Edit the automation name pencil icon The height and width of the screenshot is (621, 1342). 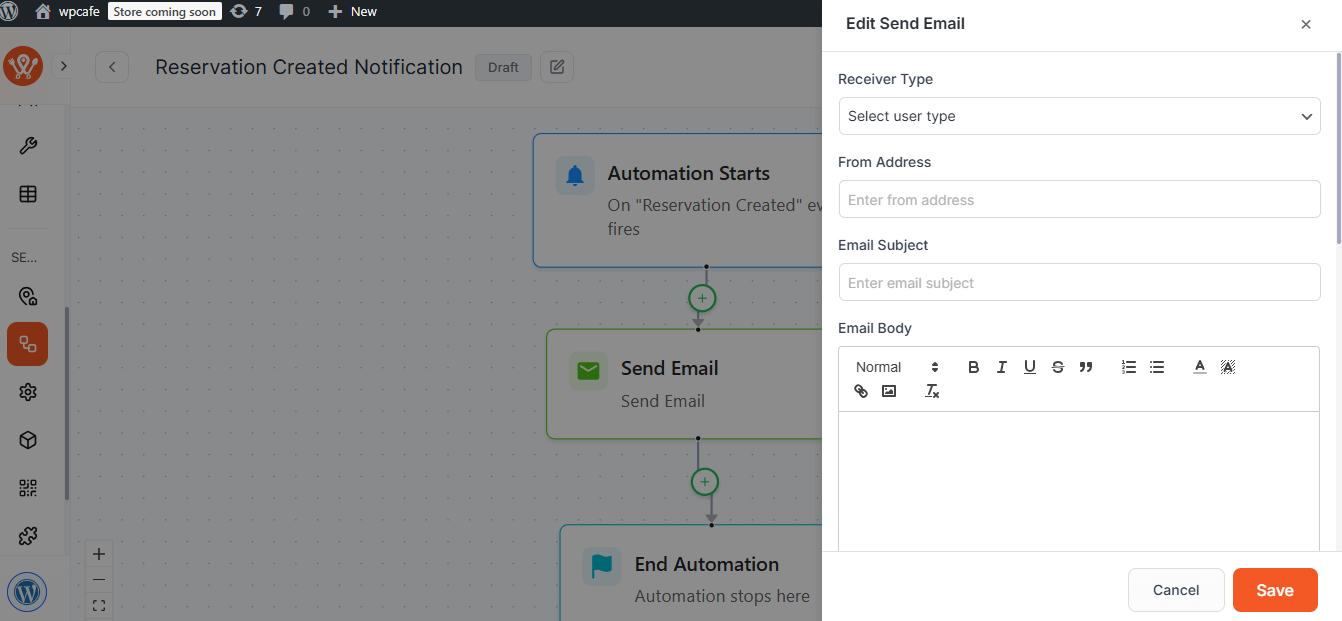(557, 67)
